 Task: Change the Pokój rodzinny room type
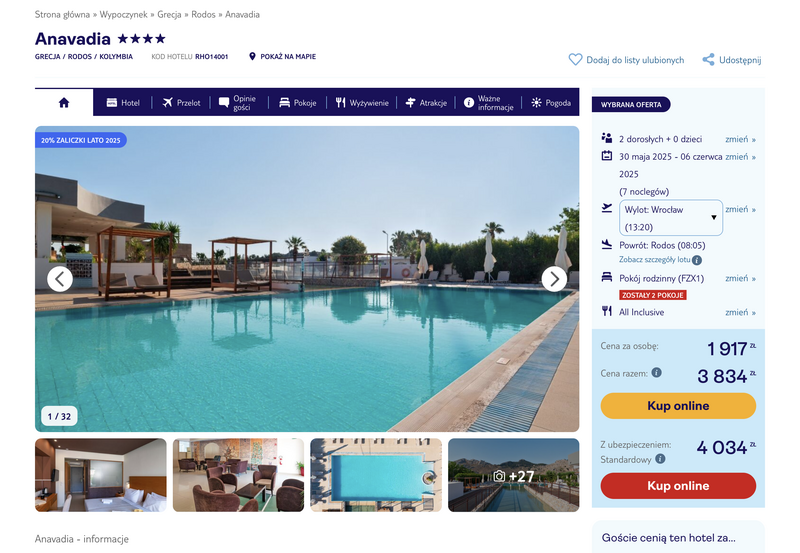tap(740, 279)
